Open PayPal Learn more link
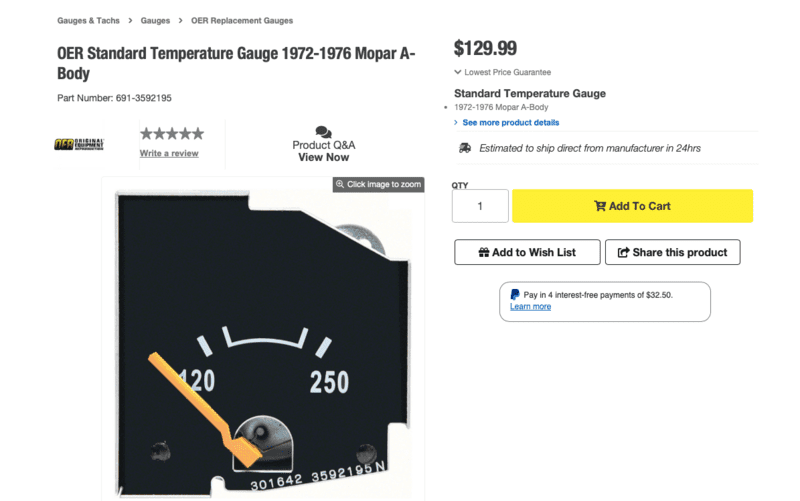This screenshot has height=501, width=800. click(530, 306)
